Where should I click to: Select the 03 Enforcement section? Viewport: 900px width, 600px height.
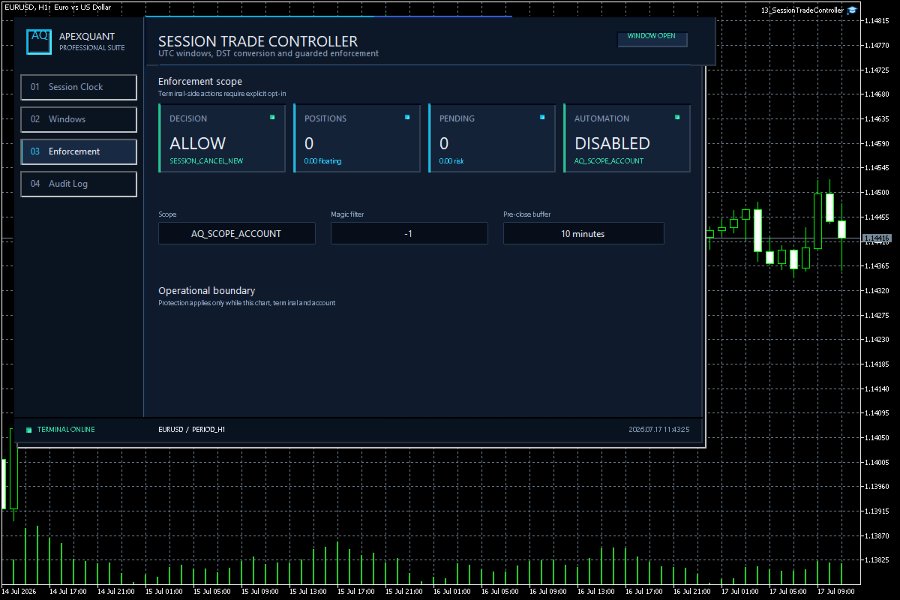(79, 152)
